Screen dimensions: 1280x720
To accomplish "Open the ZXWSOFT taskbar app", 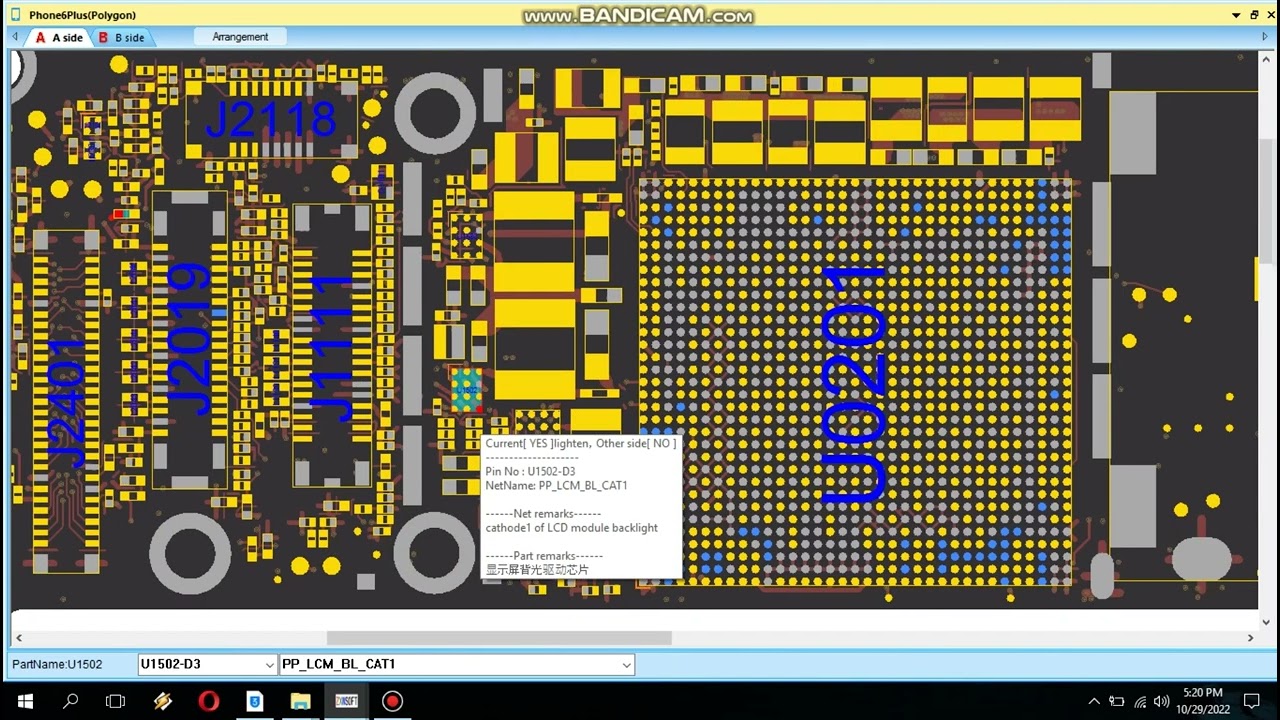I will click(346, 701).
